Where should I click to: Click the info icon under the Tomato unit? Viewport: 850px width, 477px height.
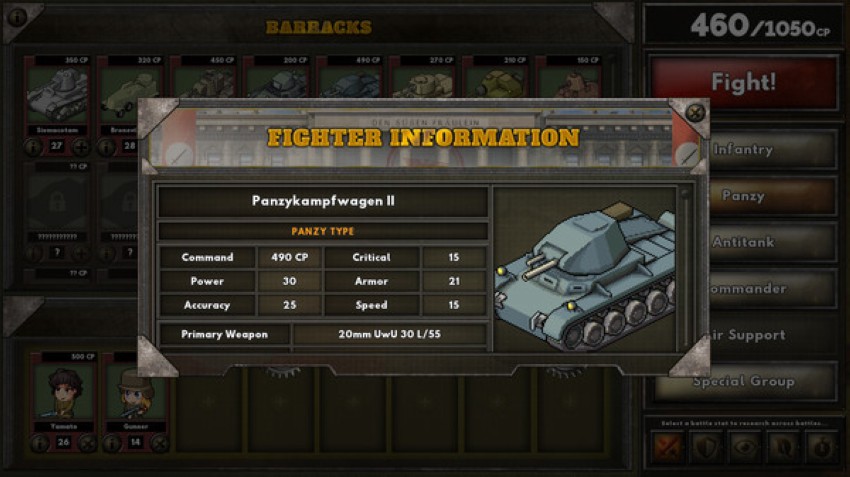pos(40,443)
